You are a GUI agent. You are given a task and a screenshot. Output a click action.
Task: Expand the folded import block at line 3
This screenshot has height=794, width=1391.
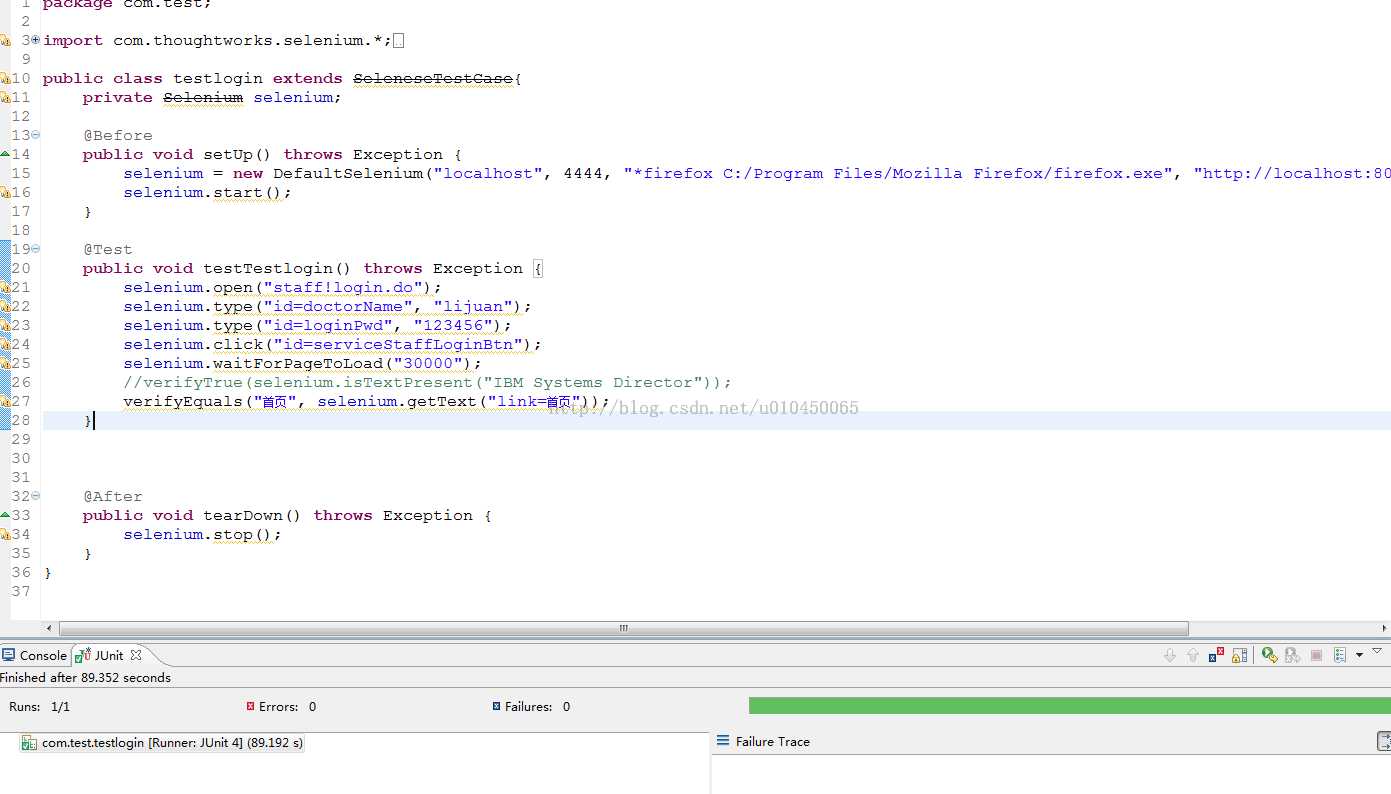tap(36, 39)
